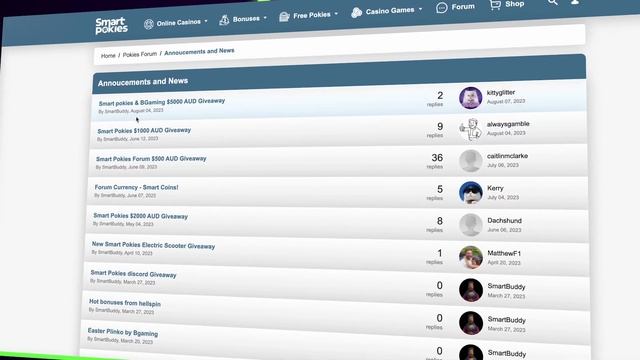
Task: Expand the Online Casinos dropdown arrow
Action: coord(206,21)
